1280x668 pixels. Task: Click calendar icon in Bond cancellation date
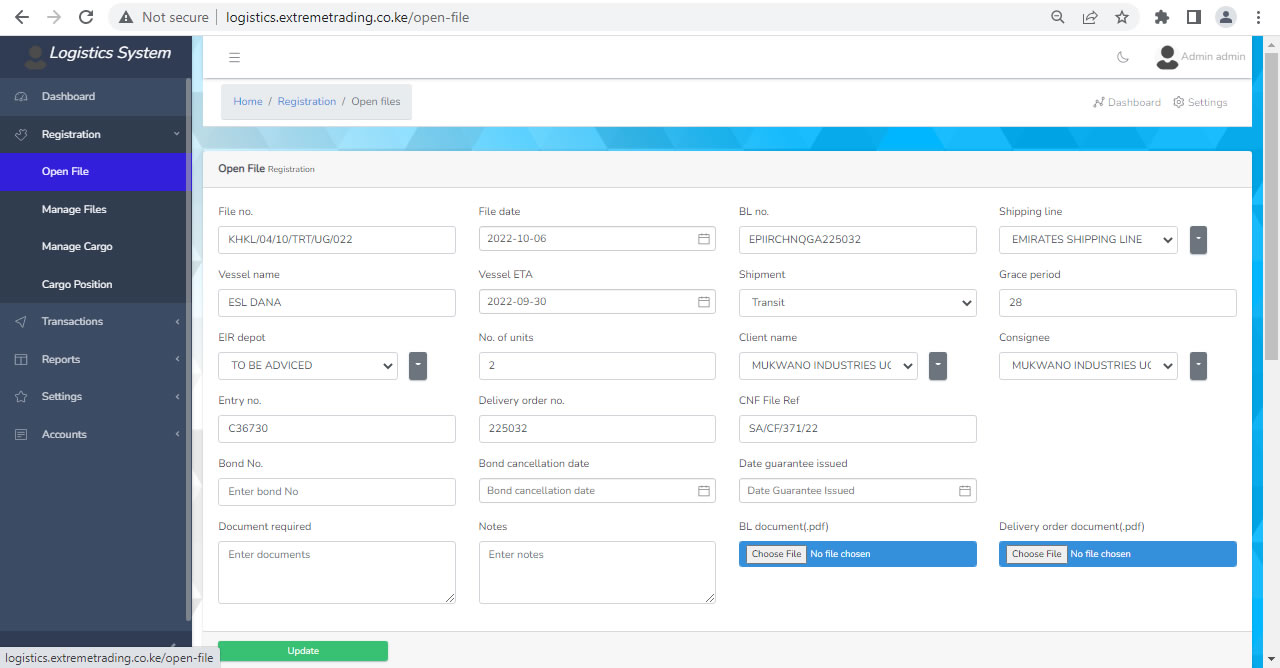[x=704, y=491]
